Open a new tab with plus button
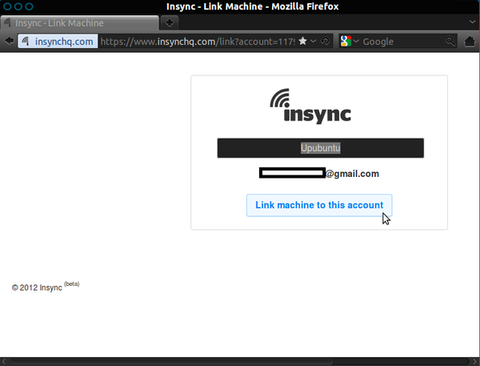Image resolution: width=480 pixels, height=366 pixels. (169, 23)
